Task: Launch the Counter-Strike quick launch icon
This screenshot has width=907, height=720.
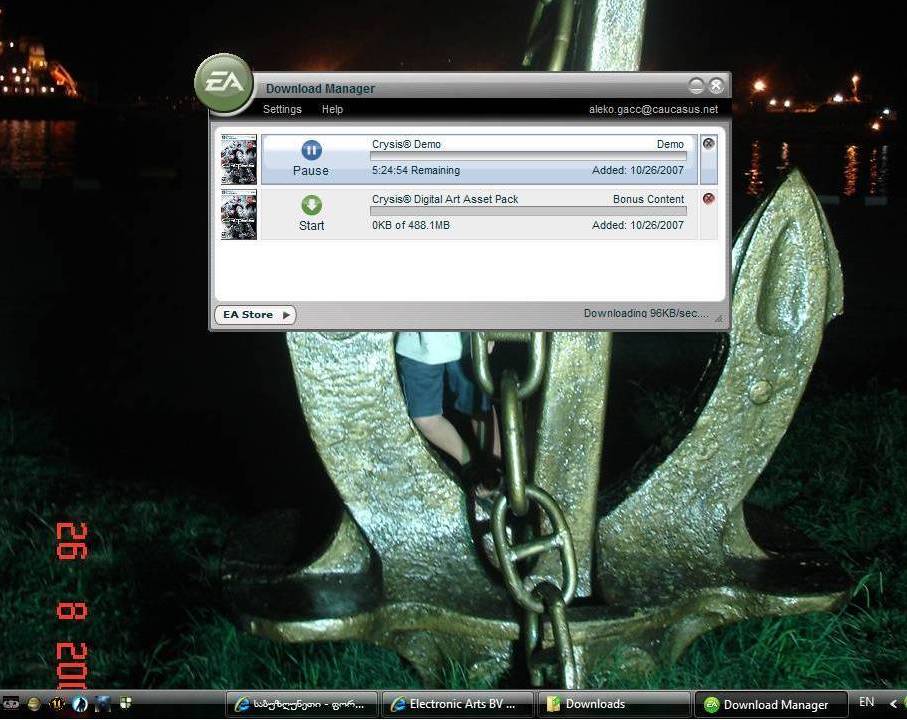Action: [80, 703]
